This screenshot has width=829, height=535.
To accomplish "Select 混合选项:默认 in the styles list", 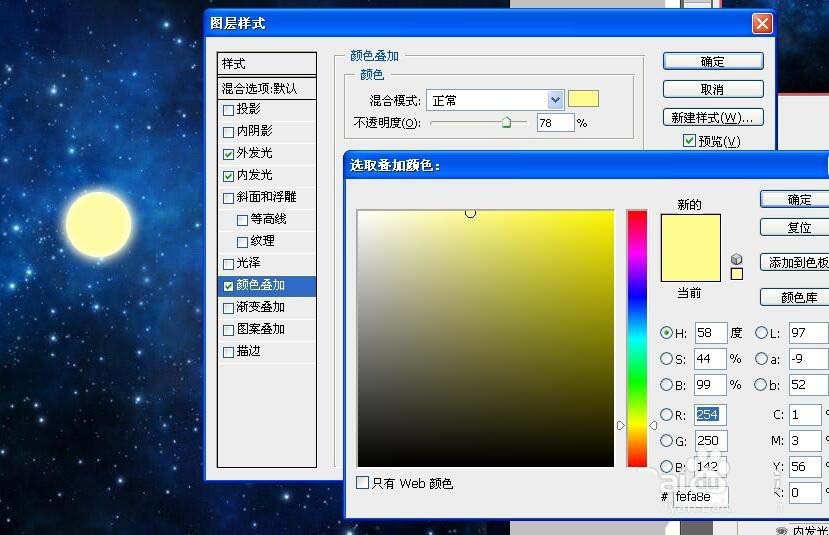I will [266, 88].
